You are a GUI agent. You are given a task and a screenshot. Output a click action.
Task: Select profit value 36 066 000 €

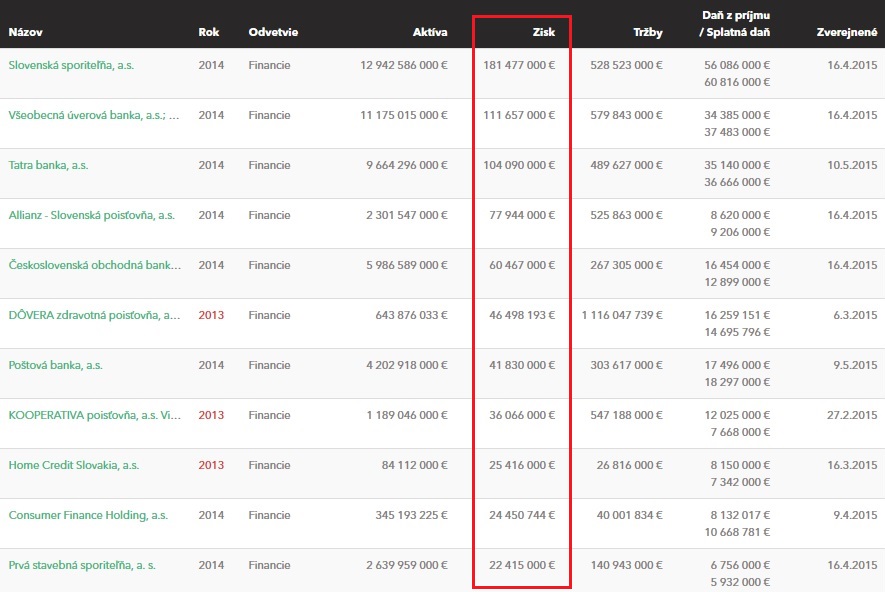pos(522,415)
